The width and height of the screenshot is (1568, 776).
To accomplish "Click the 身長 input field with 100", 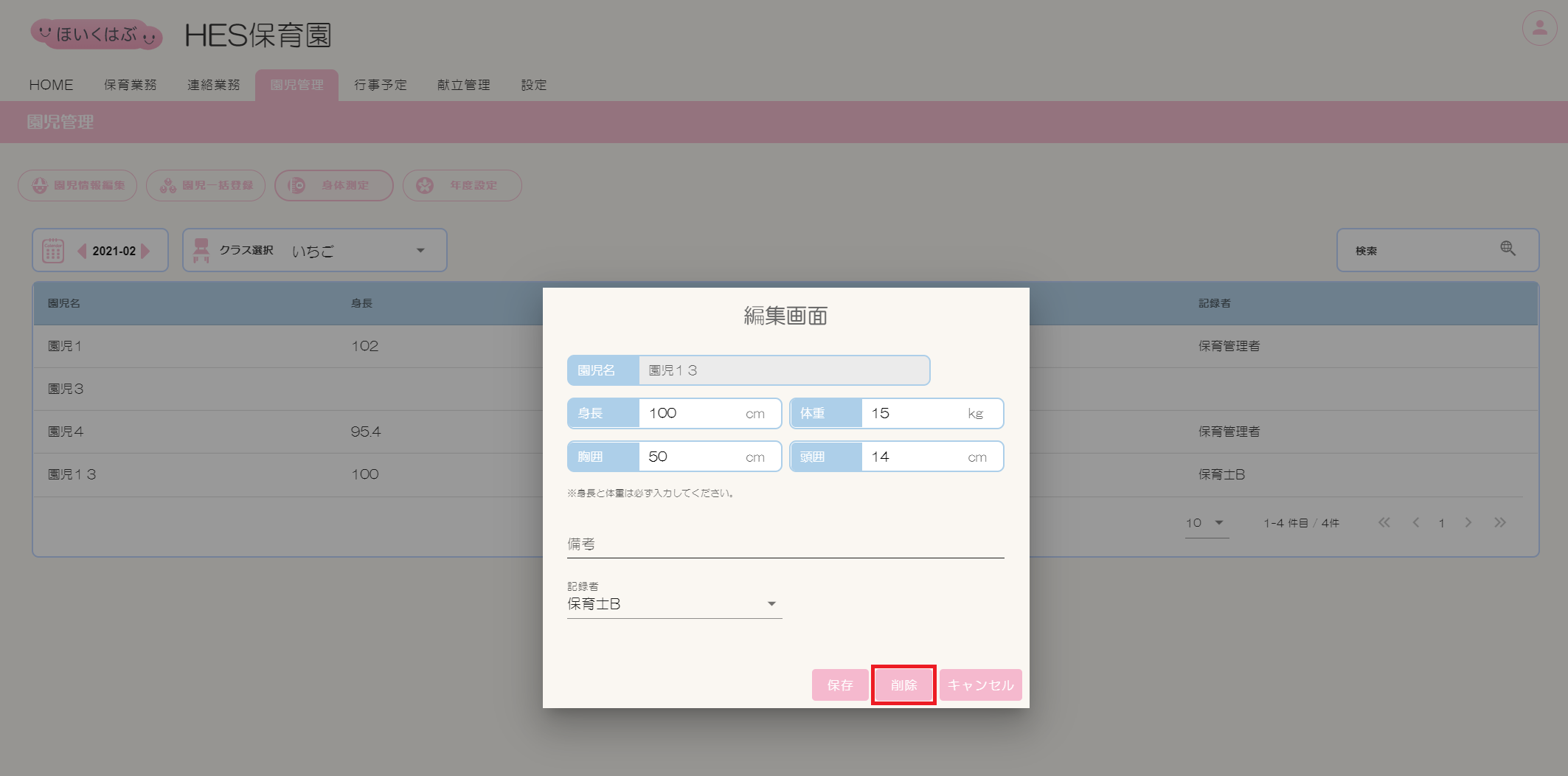I will tap(693, 414).
